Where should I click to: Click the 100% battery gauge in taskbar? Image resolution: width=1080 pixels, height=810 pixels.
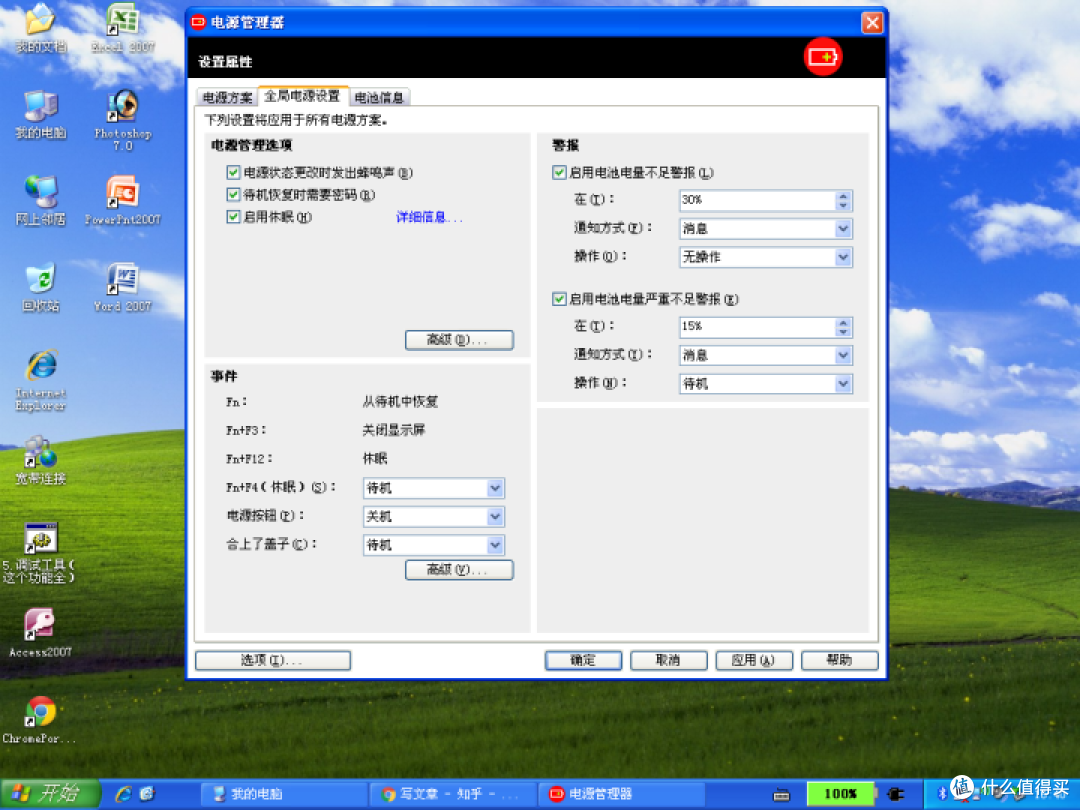(x=840, y=793)
